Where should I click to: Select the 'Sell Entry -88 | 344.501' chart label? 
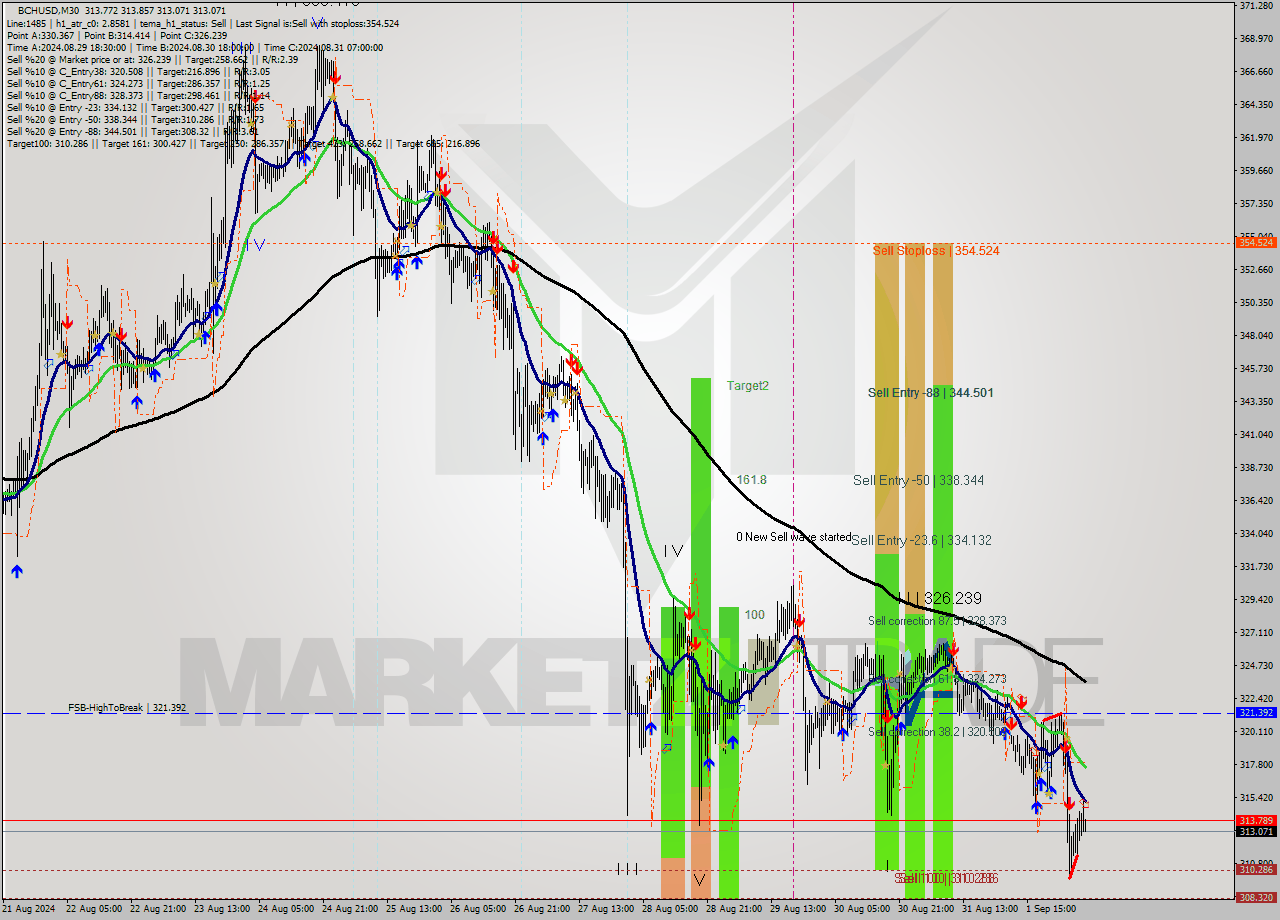pyautogui.click(x=930, y=393)
